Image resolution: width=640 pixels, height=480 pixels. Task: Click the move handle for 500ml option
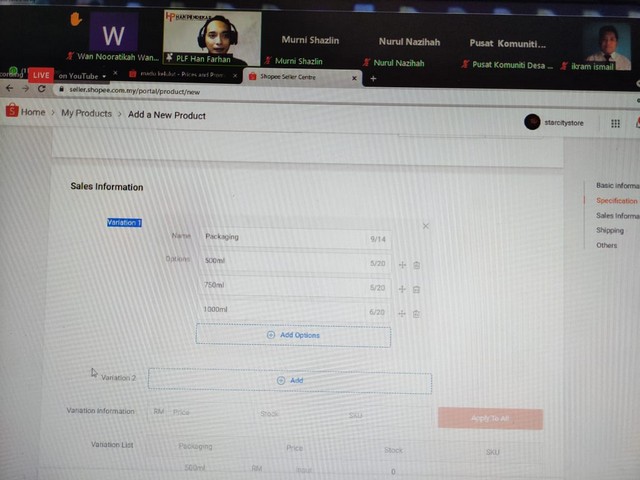click(402, 265)
